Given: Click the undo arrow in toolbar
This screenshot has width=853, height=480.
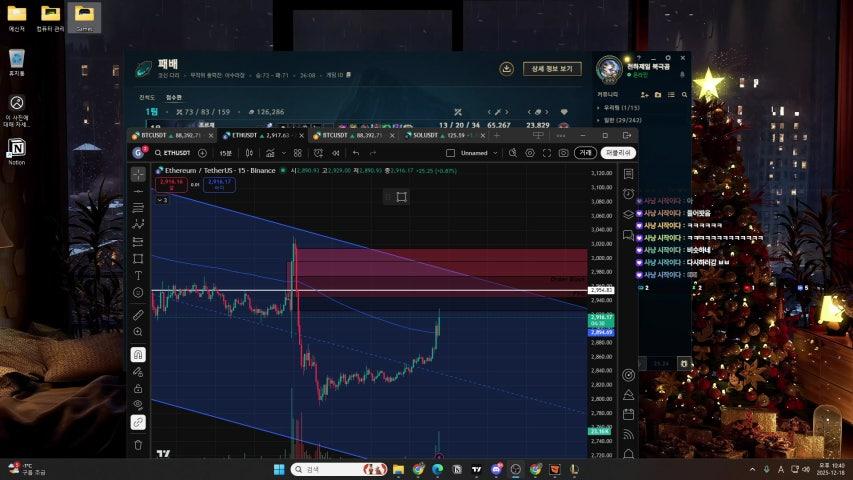Looking at the screenshot, I should (x=356, y=153).
